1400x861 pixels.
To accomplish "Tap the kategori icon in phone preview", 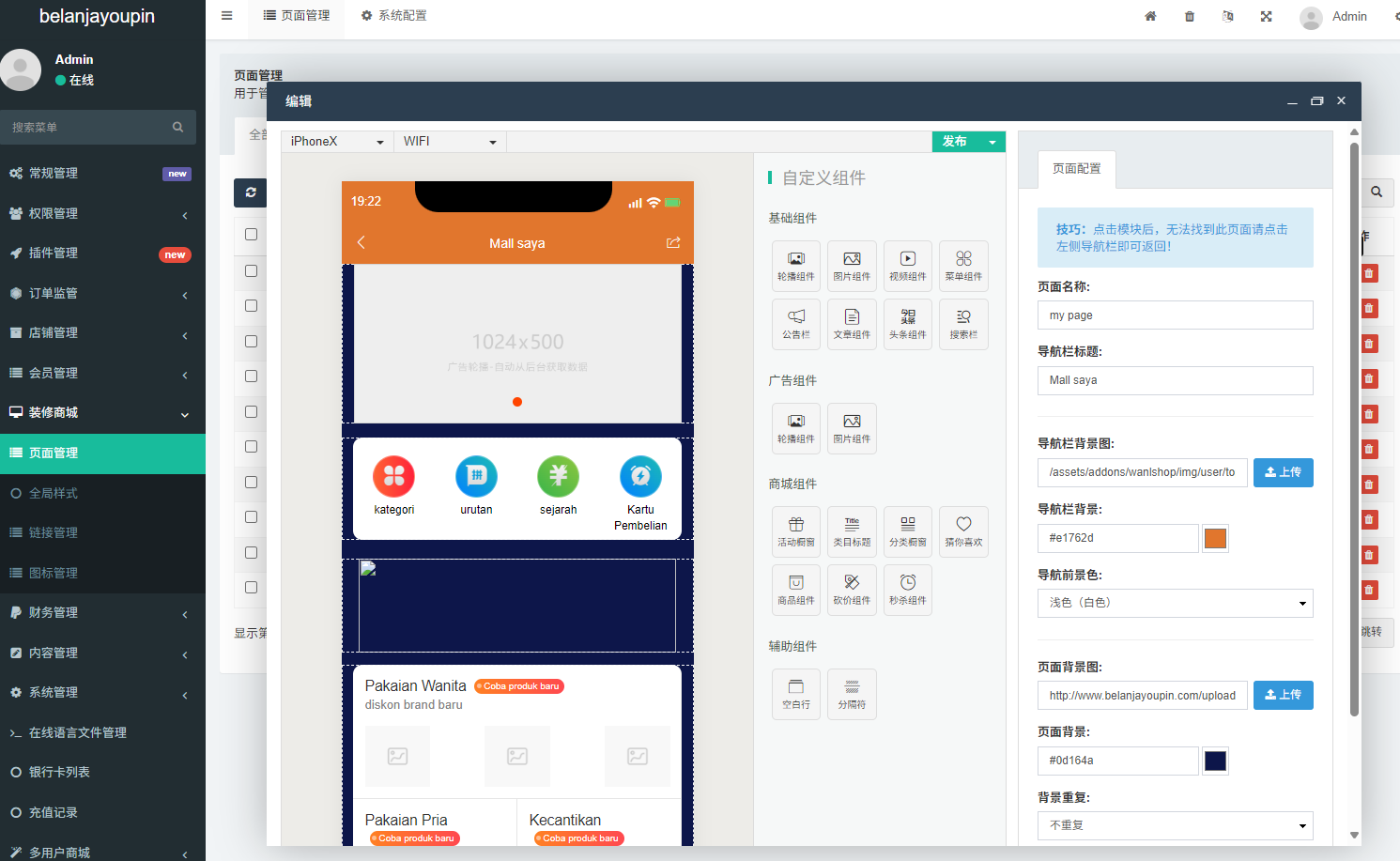I will (x=393, y=477).
